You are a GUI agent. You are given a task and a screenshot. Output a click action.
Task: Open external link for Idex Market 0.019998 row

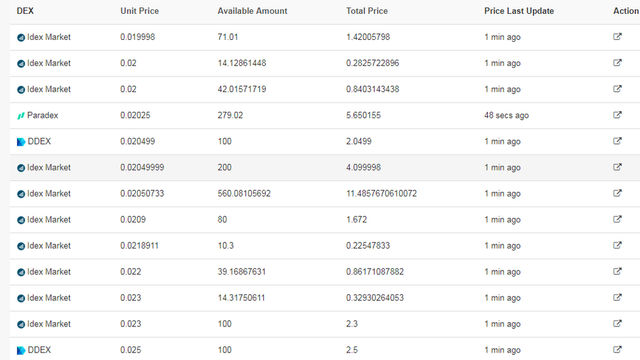pos(617,37)
